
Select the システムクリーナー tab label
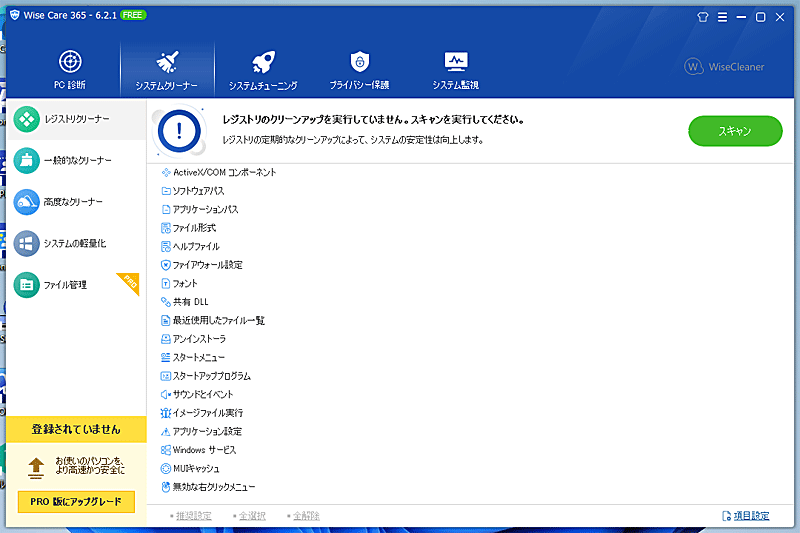(x=166, y=86)
